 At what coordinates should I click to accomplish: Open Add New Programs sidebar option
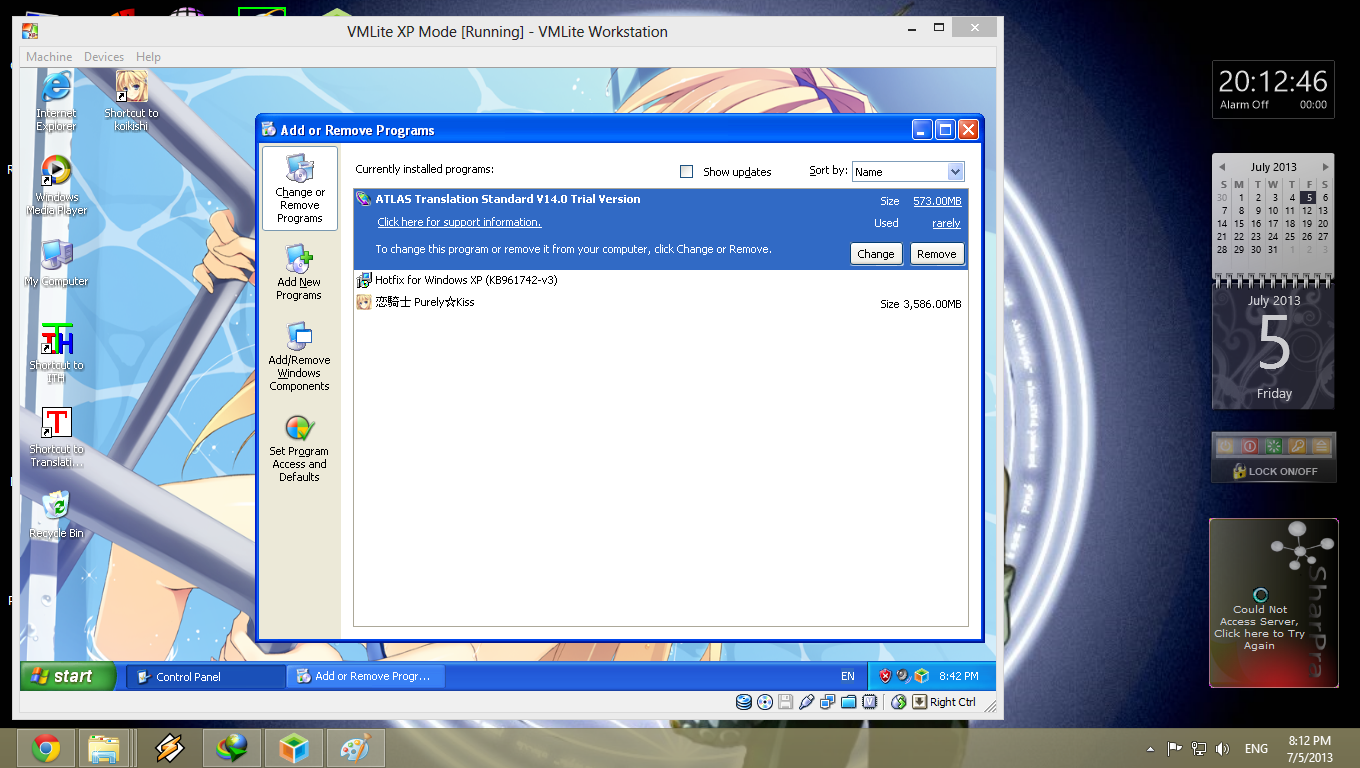tap(299, 272)
